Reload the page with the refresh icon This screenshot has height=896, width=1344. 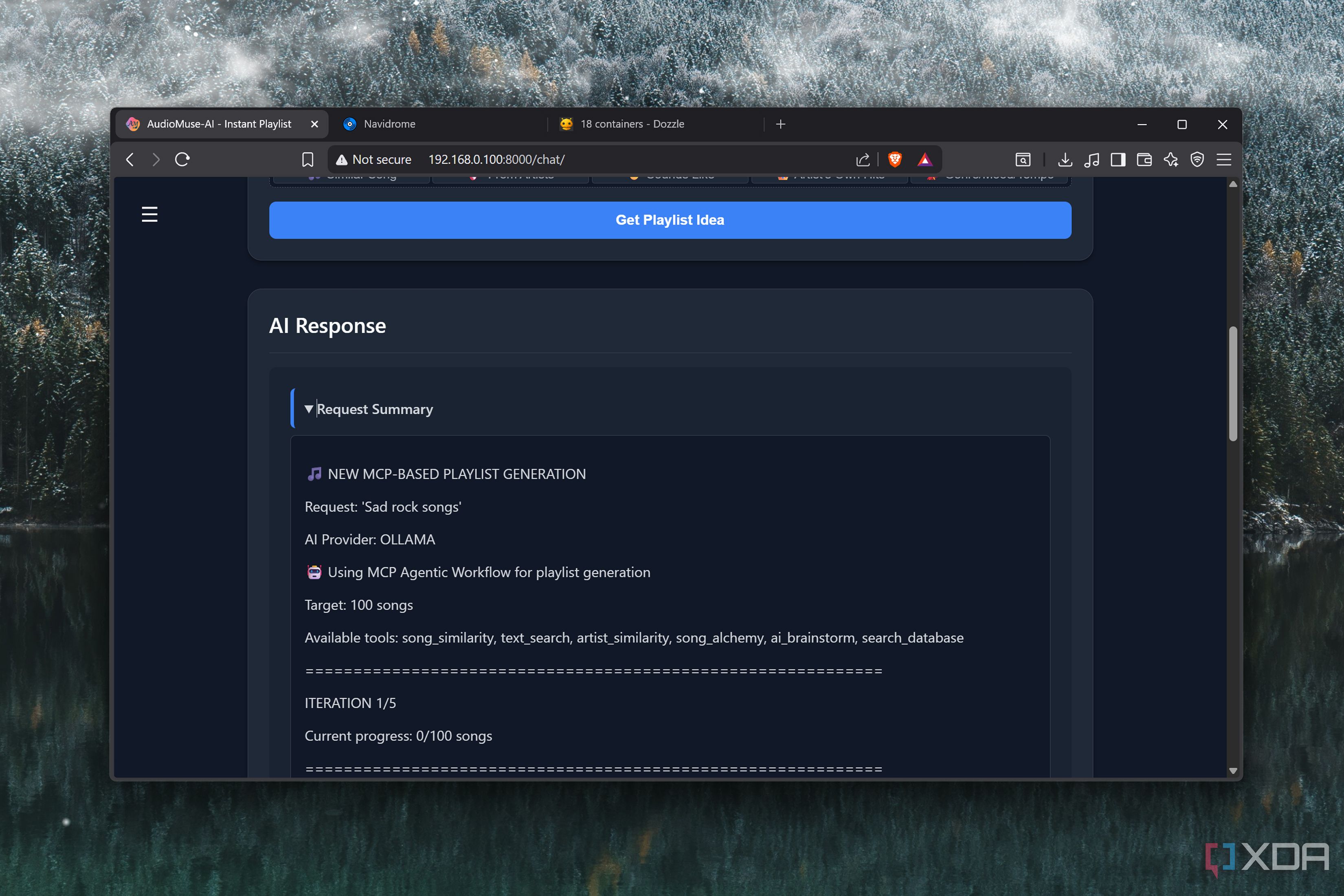point(182,159)
